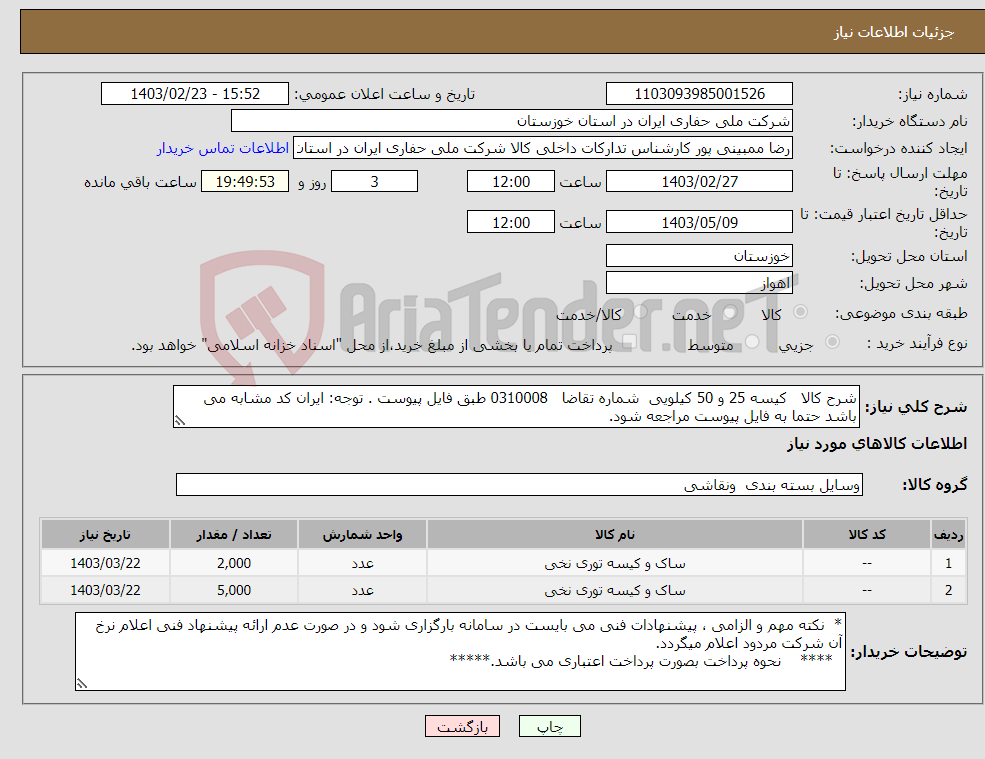The image size is (985, 759).
Task: Tick the Islamic treasury payment checkbox
Action: pos(629,342)
